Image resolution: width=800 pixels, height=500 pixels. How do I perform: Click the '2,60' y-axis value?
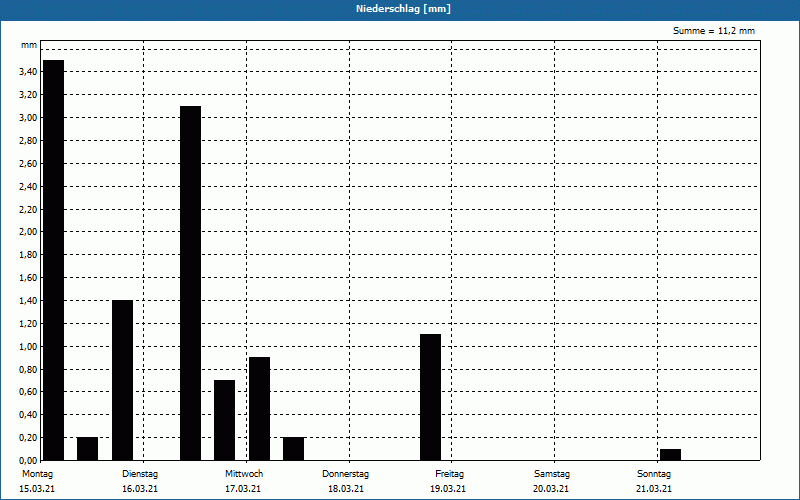click(28, 164)
